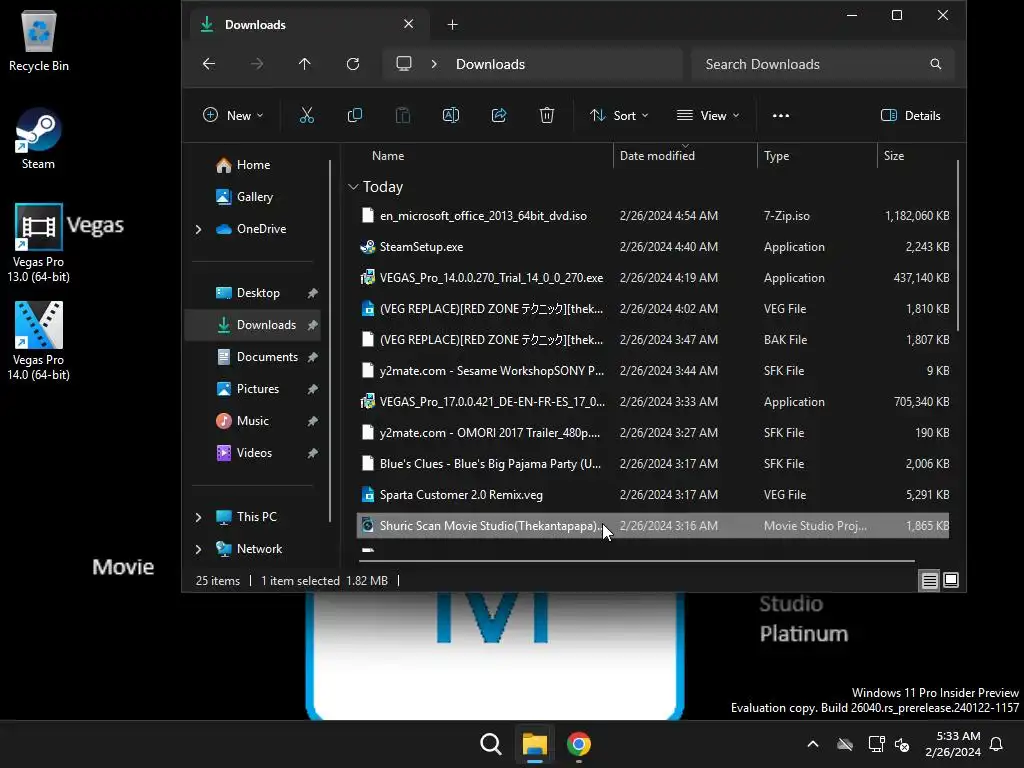The height and width of the screenshot is (768, 1024).
Task: Open Music in navigation pane
Action: (x=242, y=421)
